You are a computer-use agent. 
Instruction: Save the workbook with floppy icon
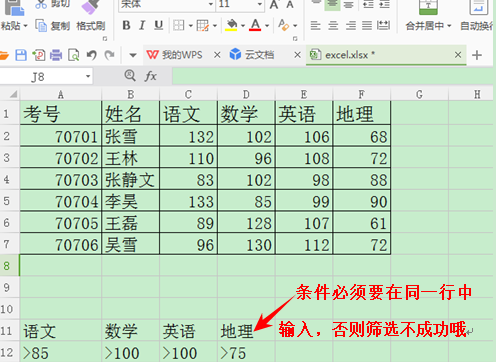(x=21, y=55)
